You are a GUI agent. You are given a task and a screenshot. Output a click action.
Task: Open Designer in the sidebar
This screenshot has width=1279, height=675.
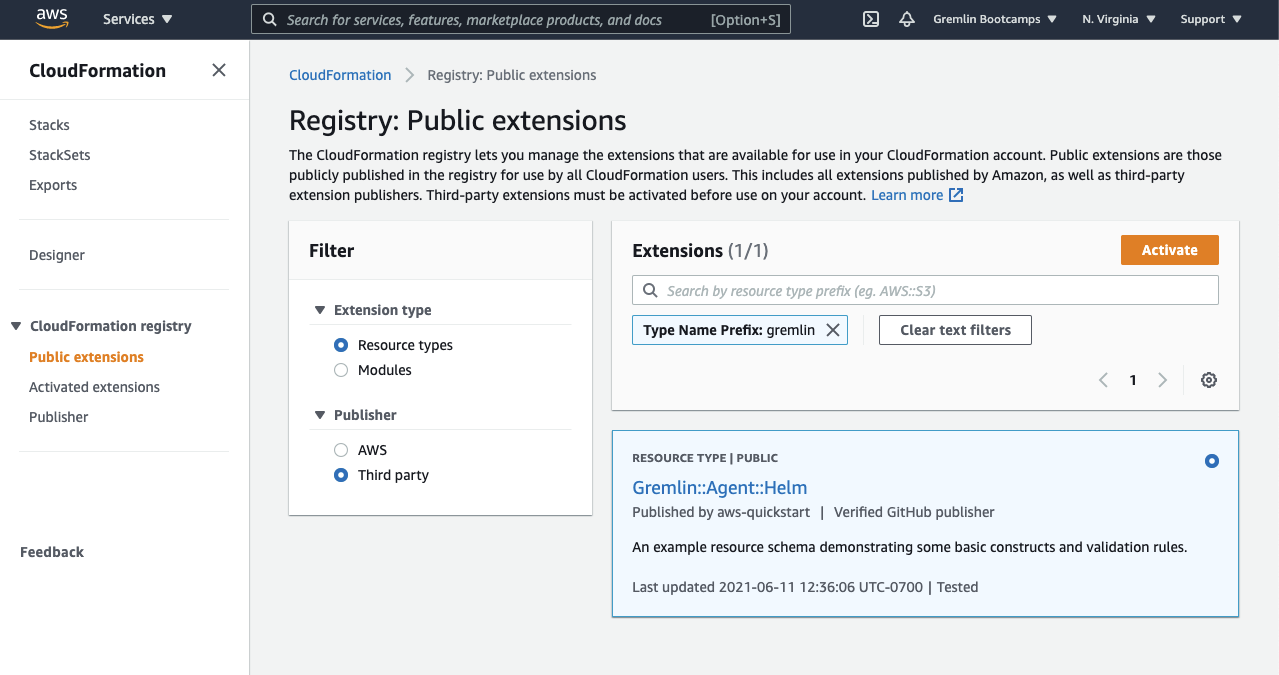[x=57, y=255]
